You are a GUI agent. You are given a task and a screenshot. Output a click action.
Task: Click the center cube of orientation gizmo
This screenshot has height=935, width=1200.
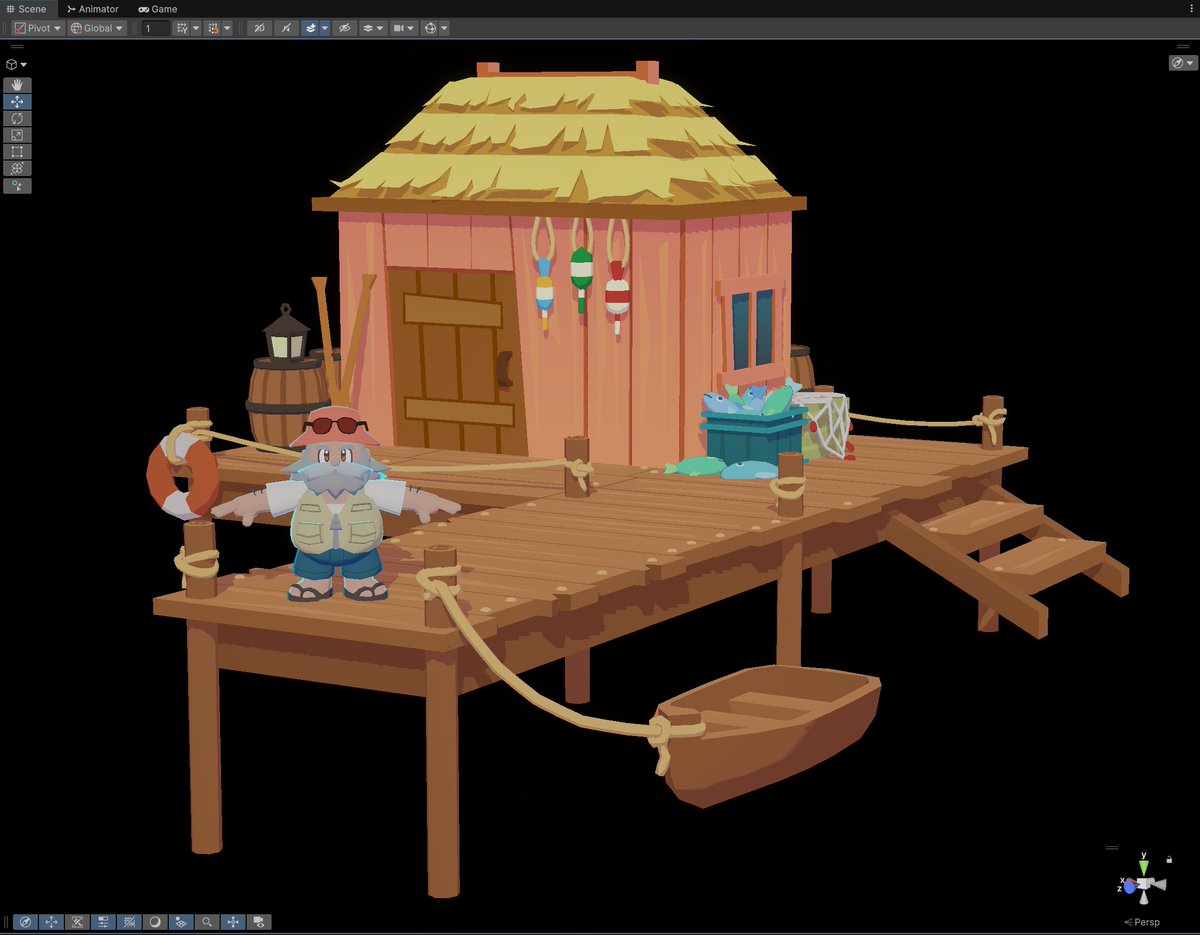(x=1145, y=885)
